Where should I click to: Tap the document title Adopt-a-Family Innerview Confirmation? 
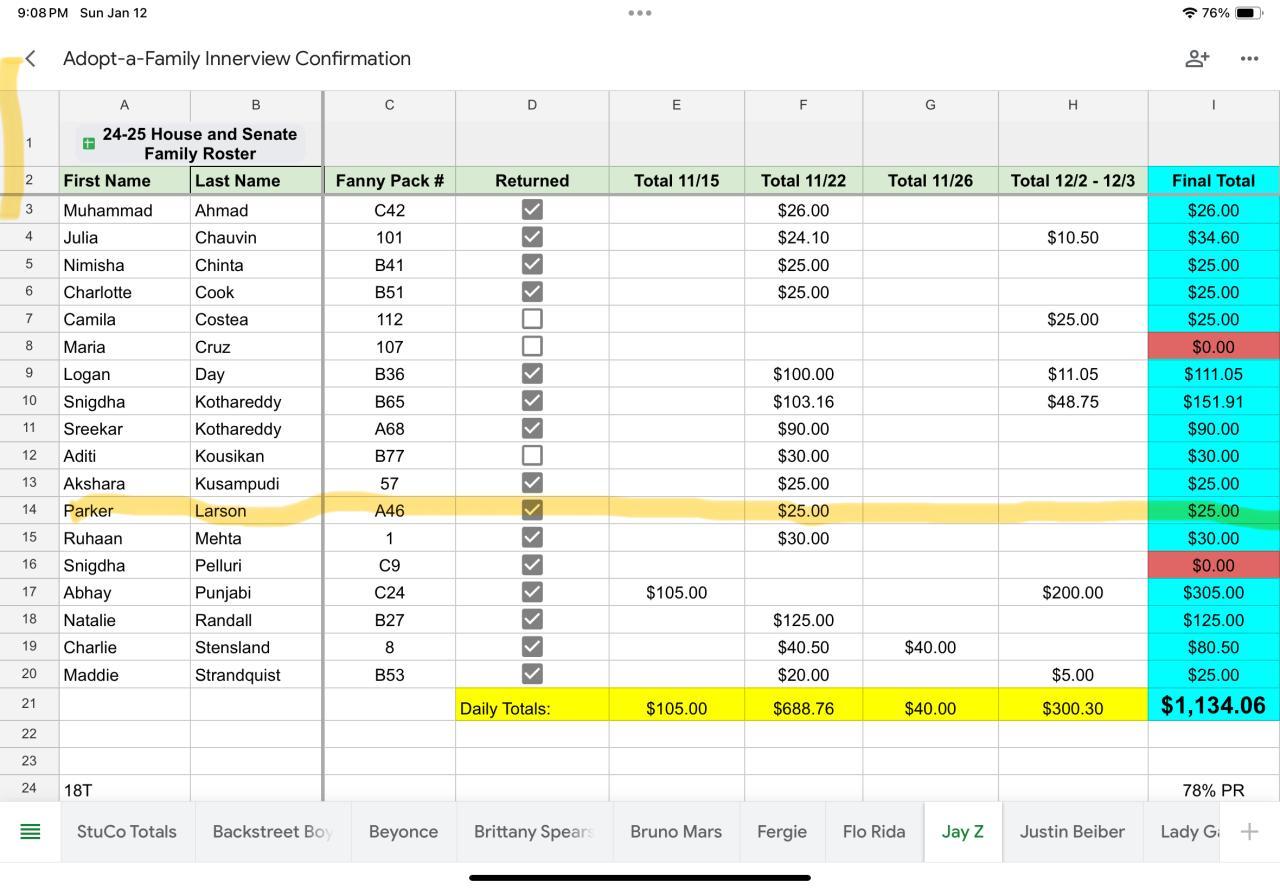pos(237,59)
